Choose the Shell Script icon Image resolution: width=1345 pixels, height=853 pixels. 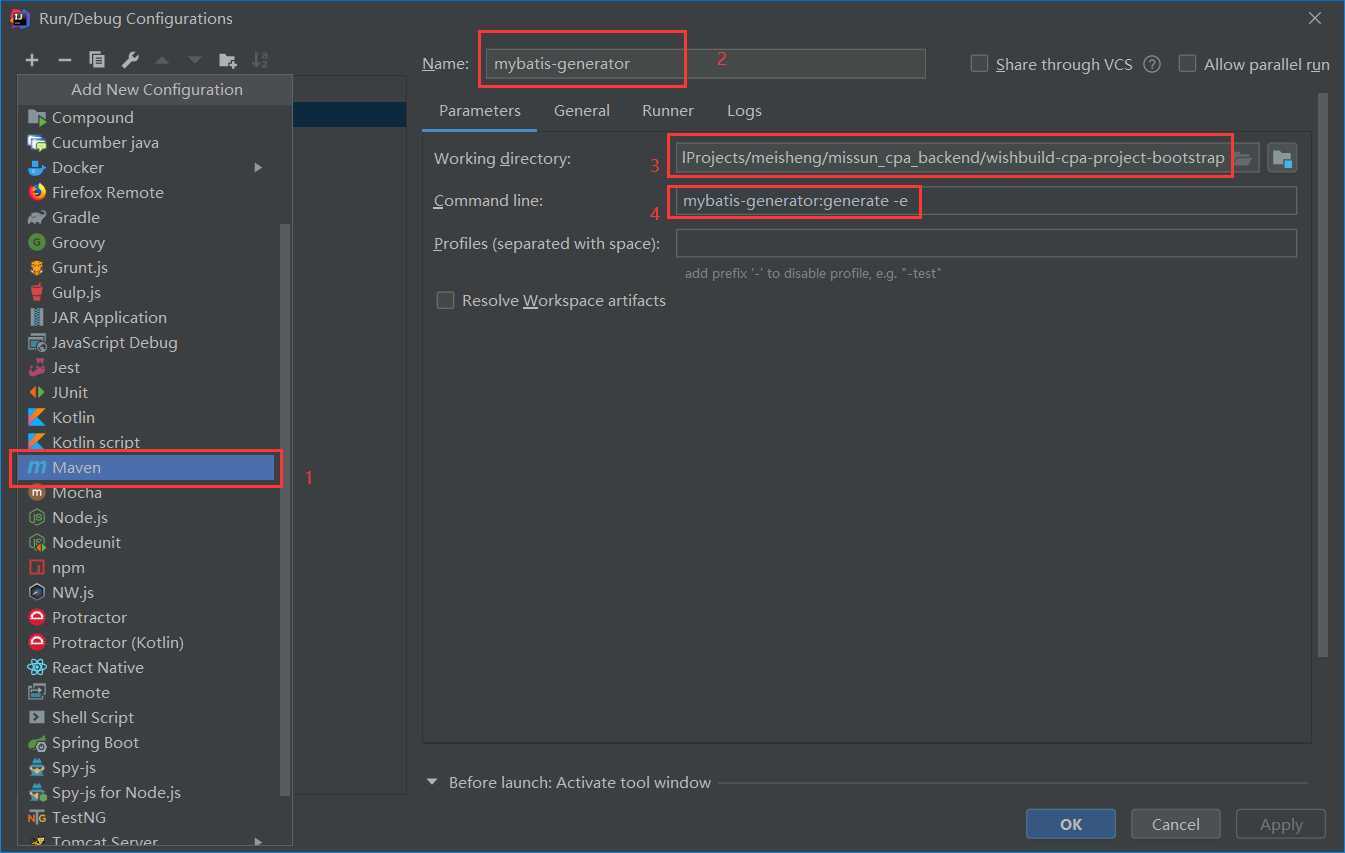[x=37, y=717]
